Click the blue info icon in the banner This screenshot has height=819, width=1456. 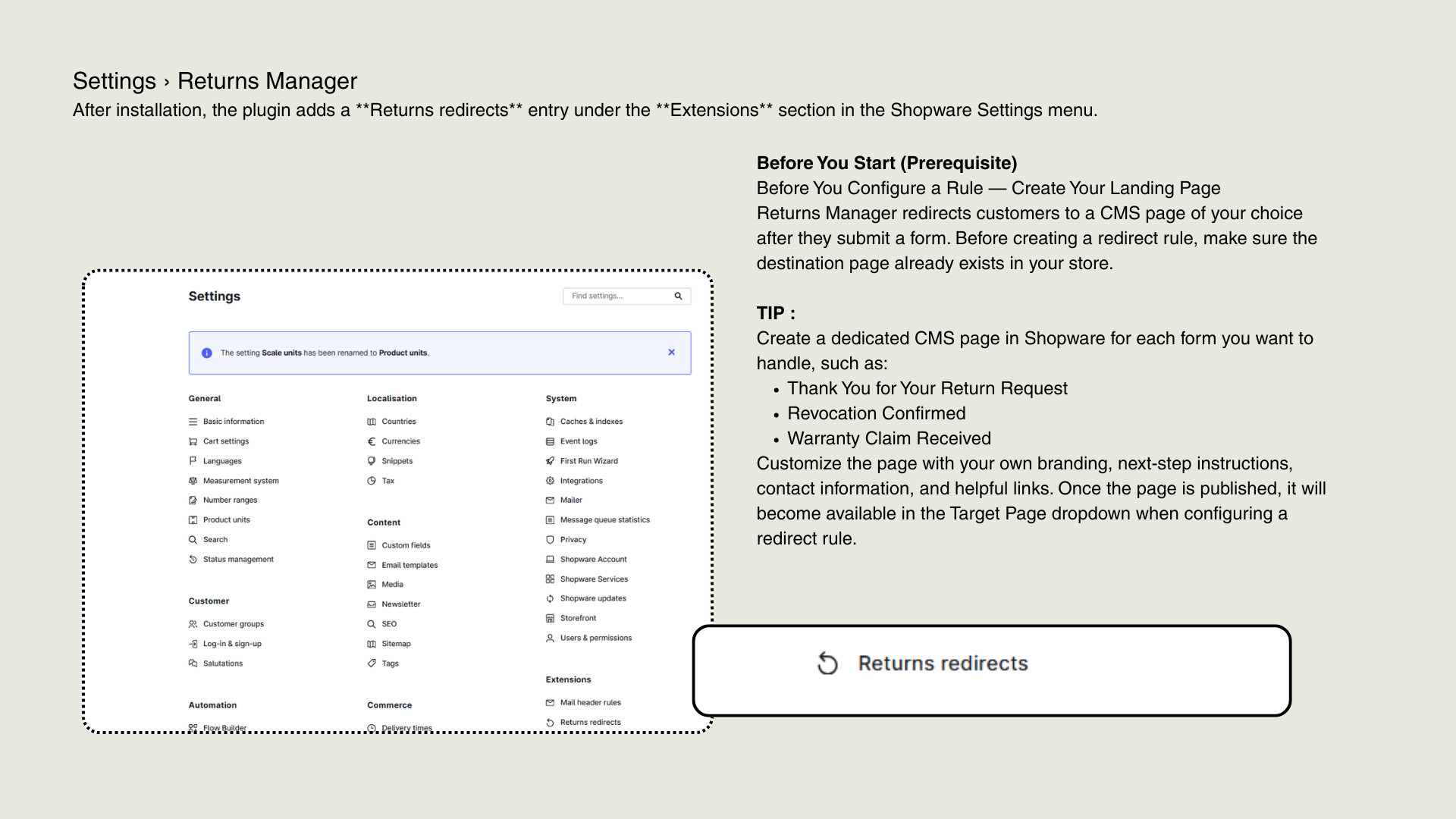(x=206, y=353)
